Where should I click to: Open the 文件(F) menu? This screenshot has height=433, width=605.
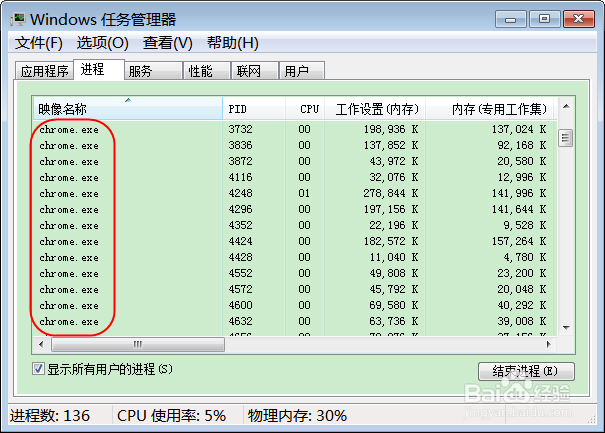point(39,43)
